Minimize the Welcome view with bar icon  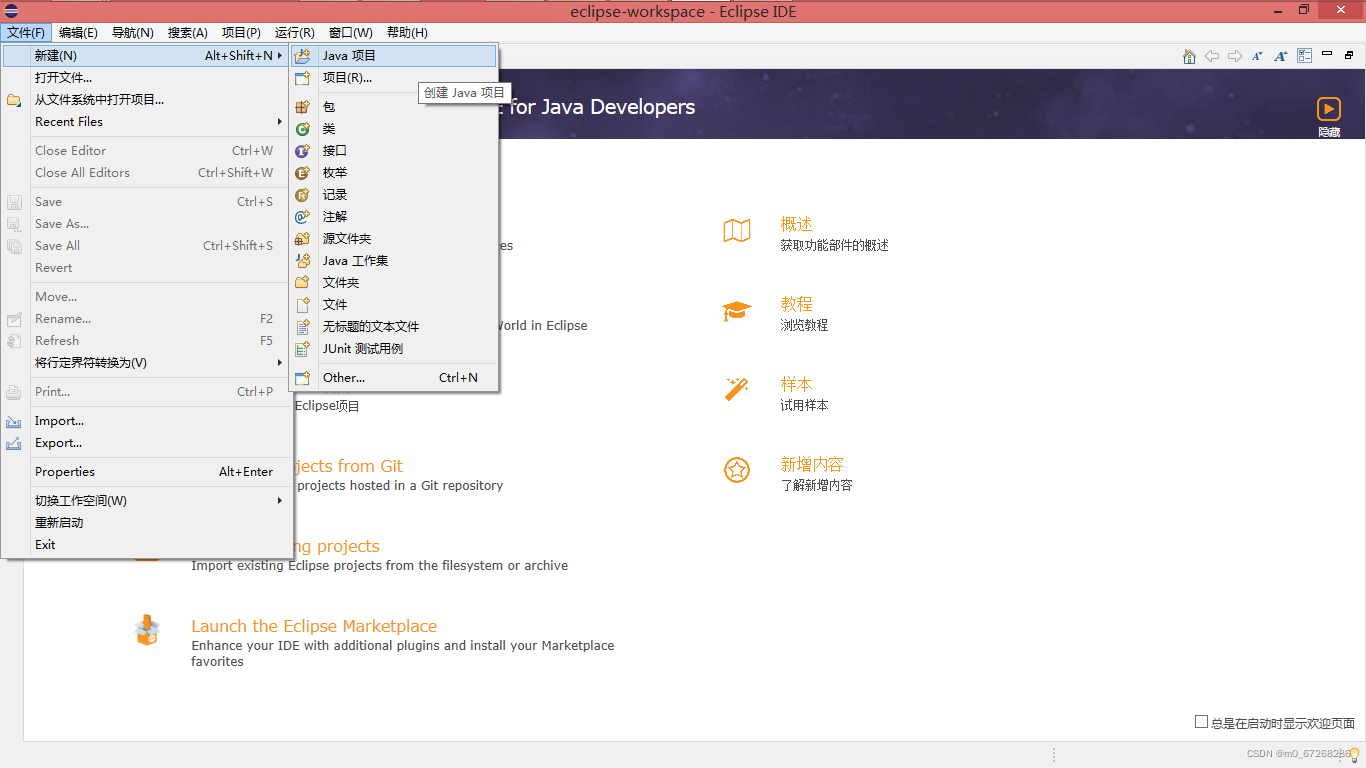click(x=1327, y=54)
